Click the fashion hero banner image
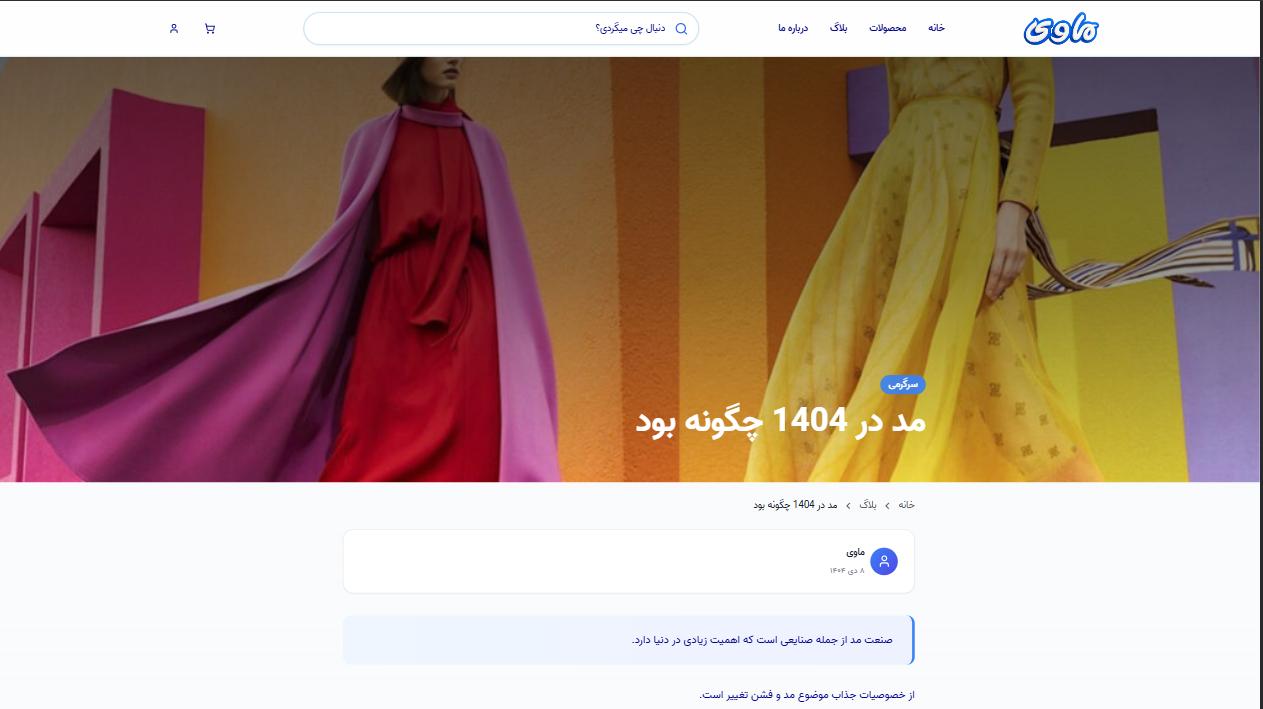Image resolution: width=1263 pixels, height=709 pixels. (x=630, y=269)
